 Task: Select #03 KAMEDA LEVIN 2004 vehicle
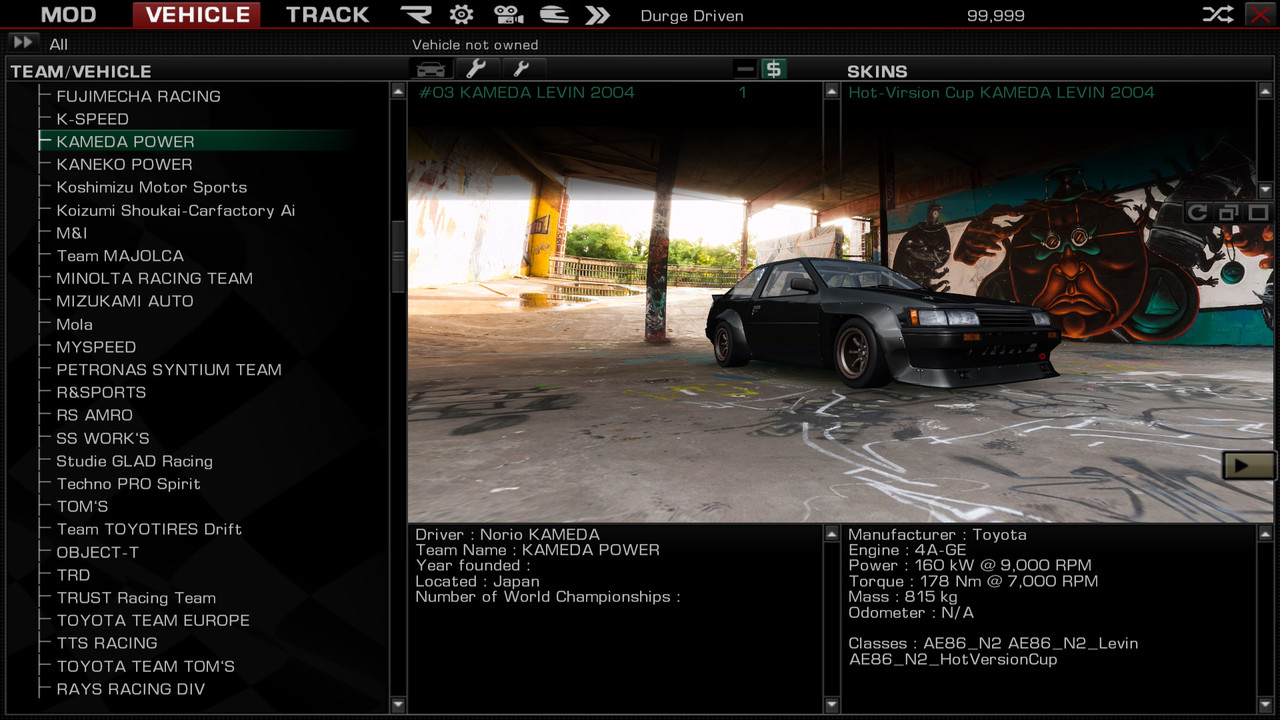[527, 92]
